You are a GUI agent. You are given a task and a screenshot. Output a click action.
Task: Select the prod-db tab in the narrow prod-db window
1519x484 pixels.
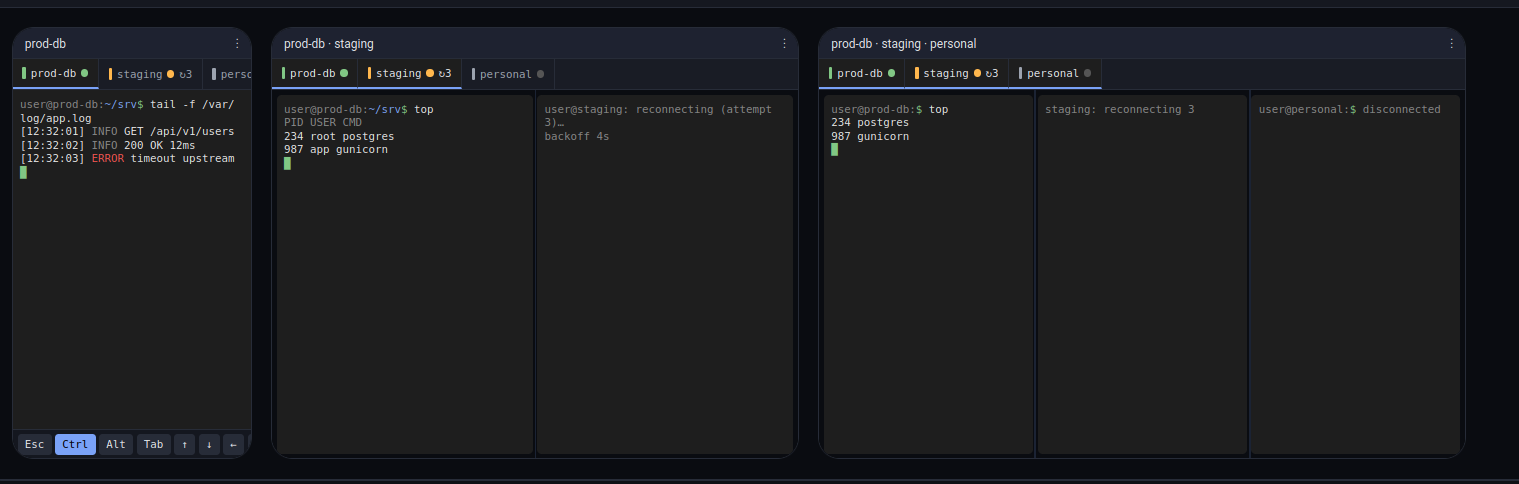pyautogui.click(x=56, y=74)
